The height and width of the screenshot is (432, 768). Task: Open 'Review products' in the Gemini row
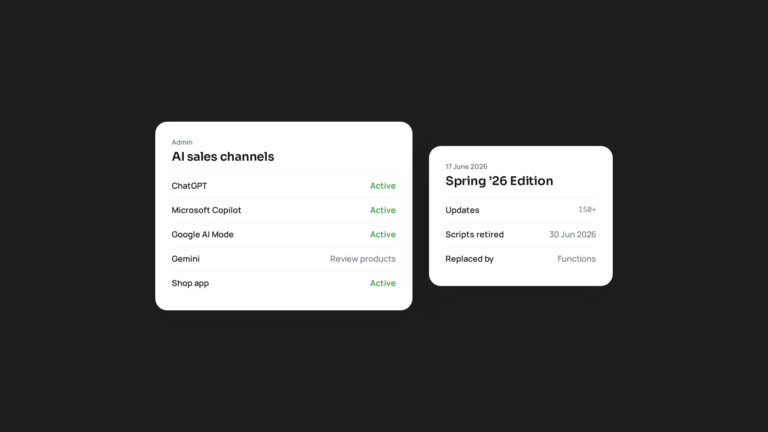(362, 259)
